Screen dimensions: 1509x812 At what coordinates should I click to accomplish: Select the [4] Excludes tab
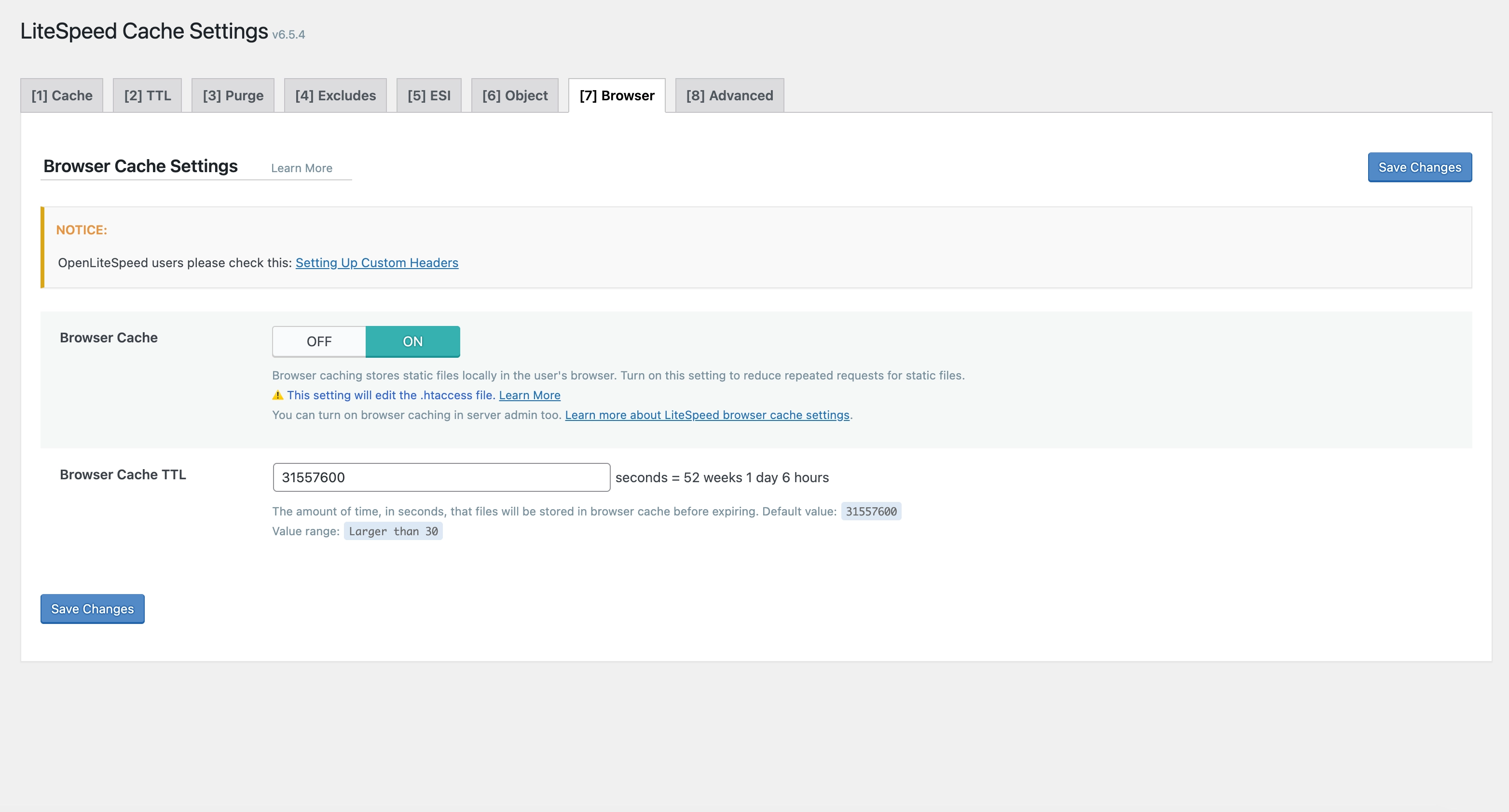[x=336, y=95]
